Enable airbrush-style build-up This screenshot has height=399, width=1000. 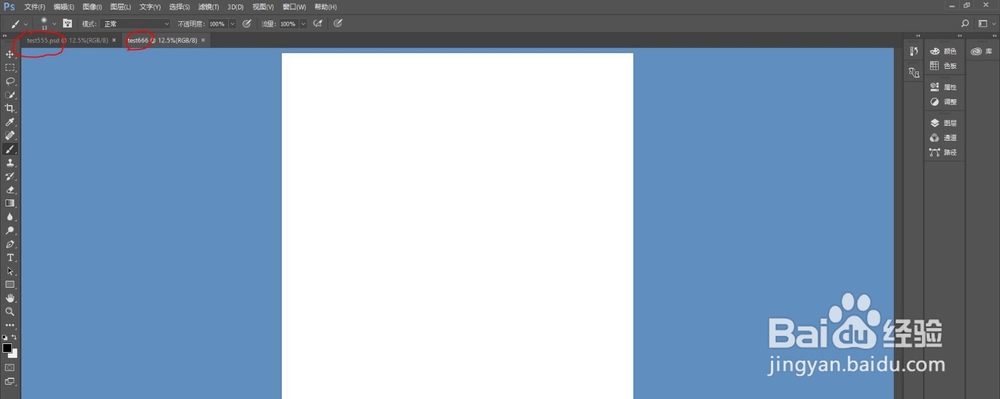click(318, 24)
